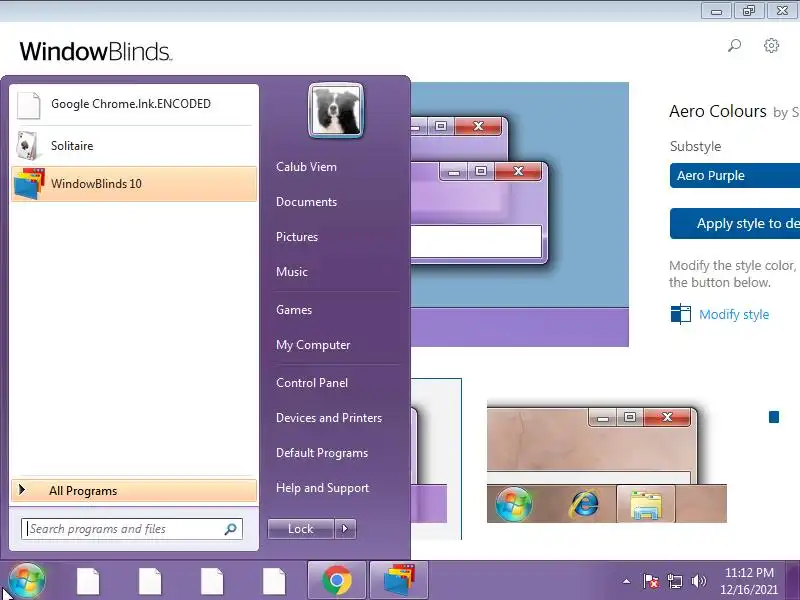Open Devices and Printers
Screen dimensions: 800x600
329,418
